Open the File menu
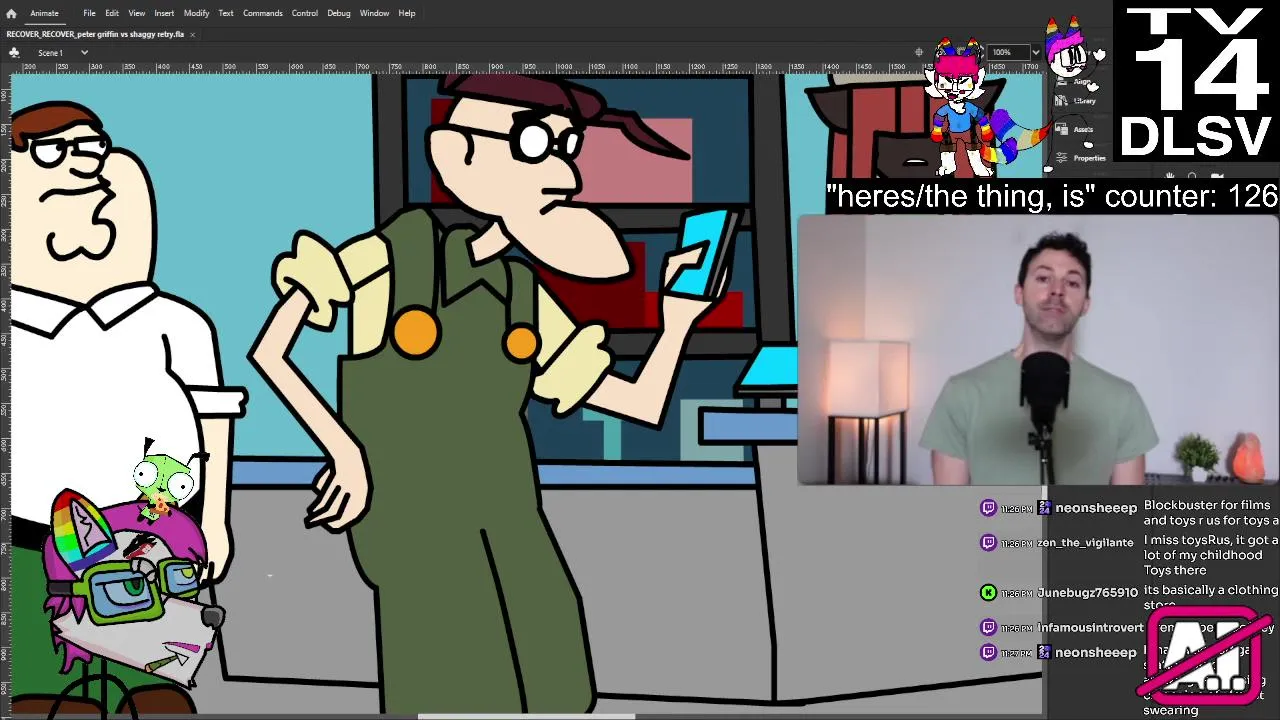Screen dimensions: 1280x720 tap(89, 13)
